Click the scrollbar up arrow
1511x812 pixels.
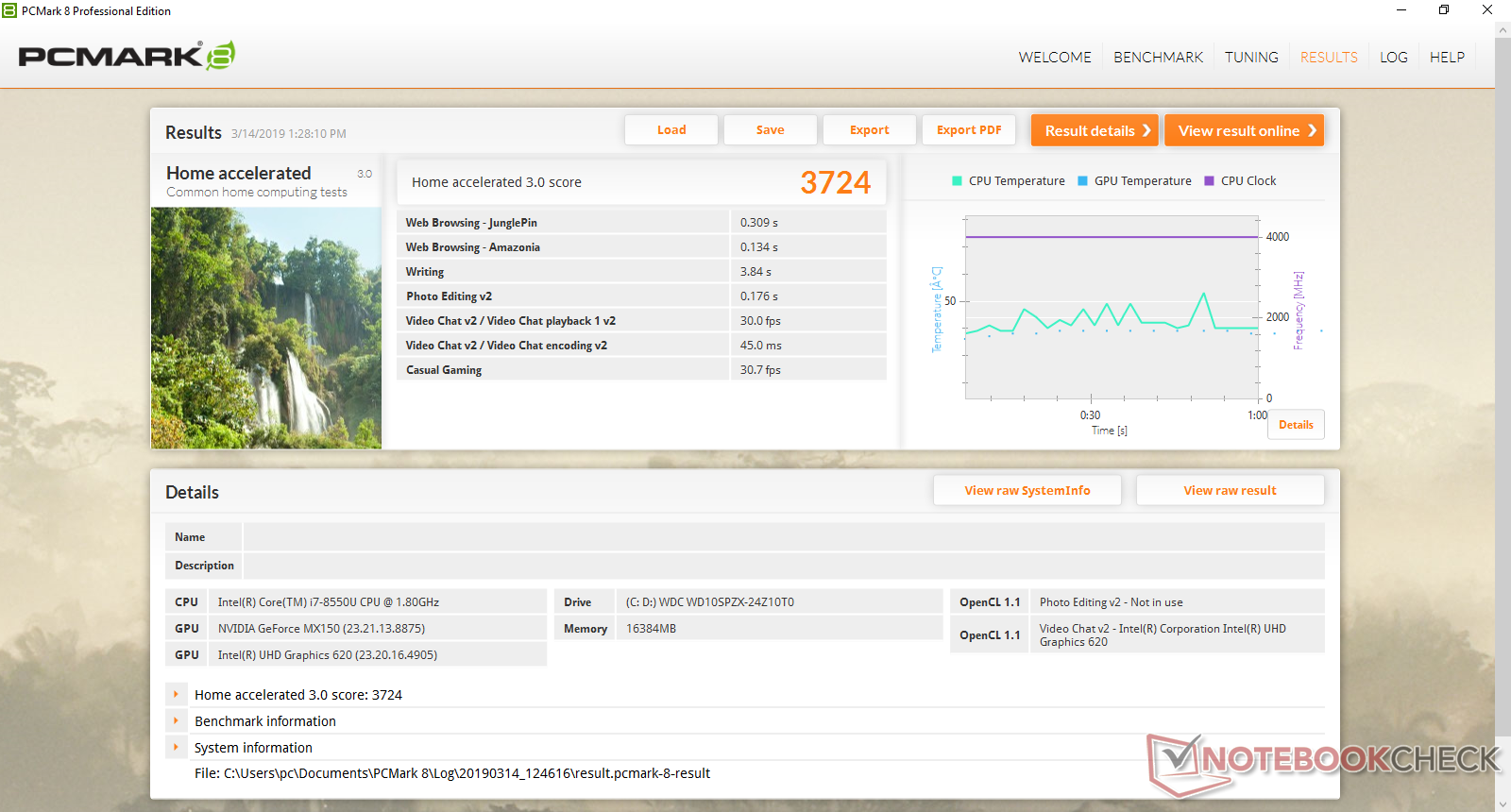(1503, 29)
